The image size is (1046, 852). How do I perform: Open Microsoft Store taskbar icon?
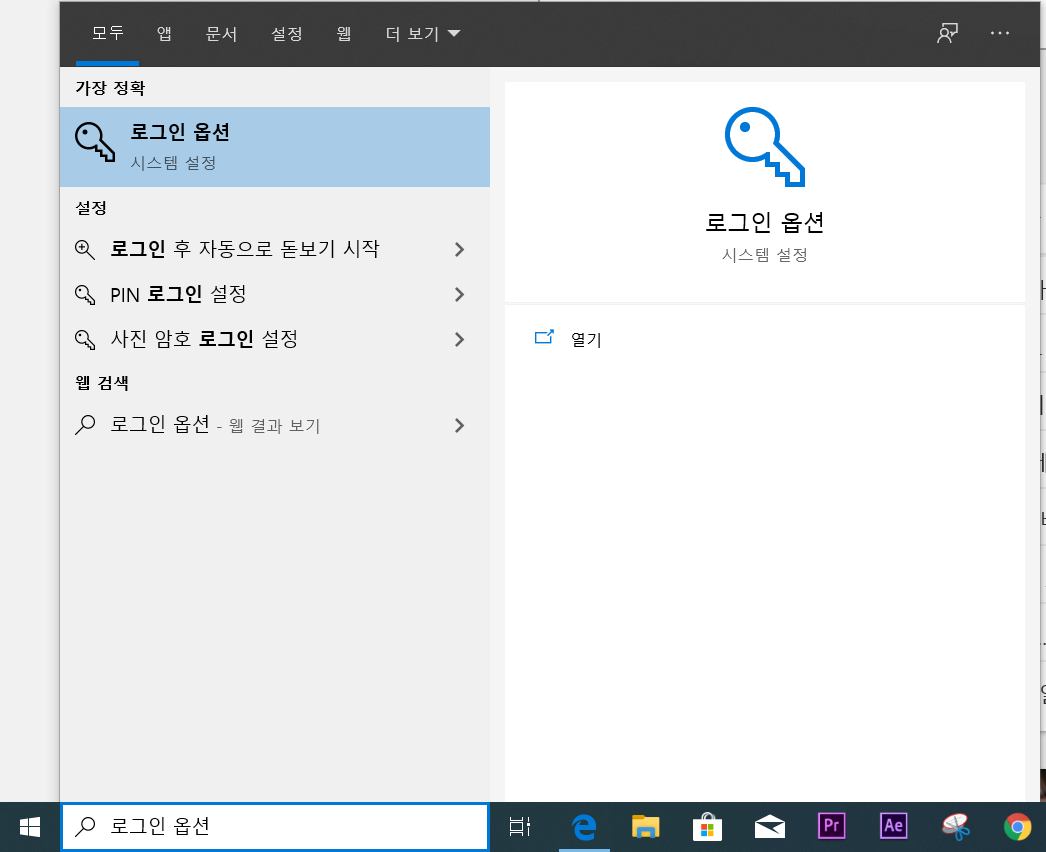(x=707, y=827)
